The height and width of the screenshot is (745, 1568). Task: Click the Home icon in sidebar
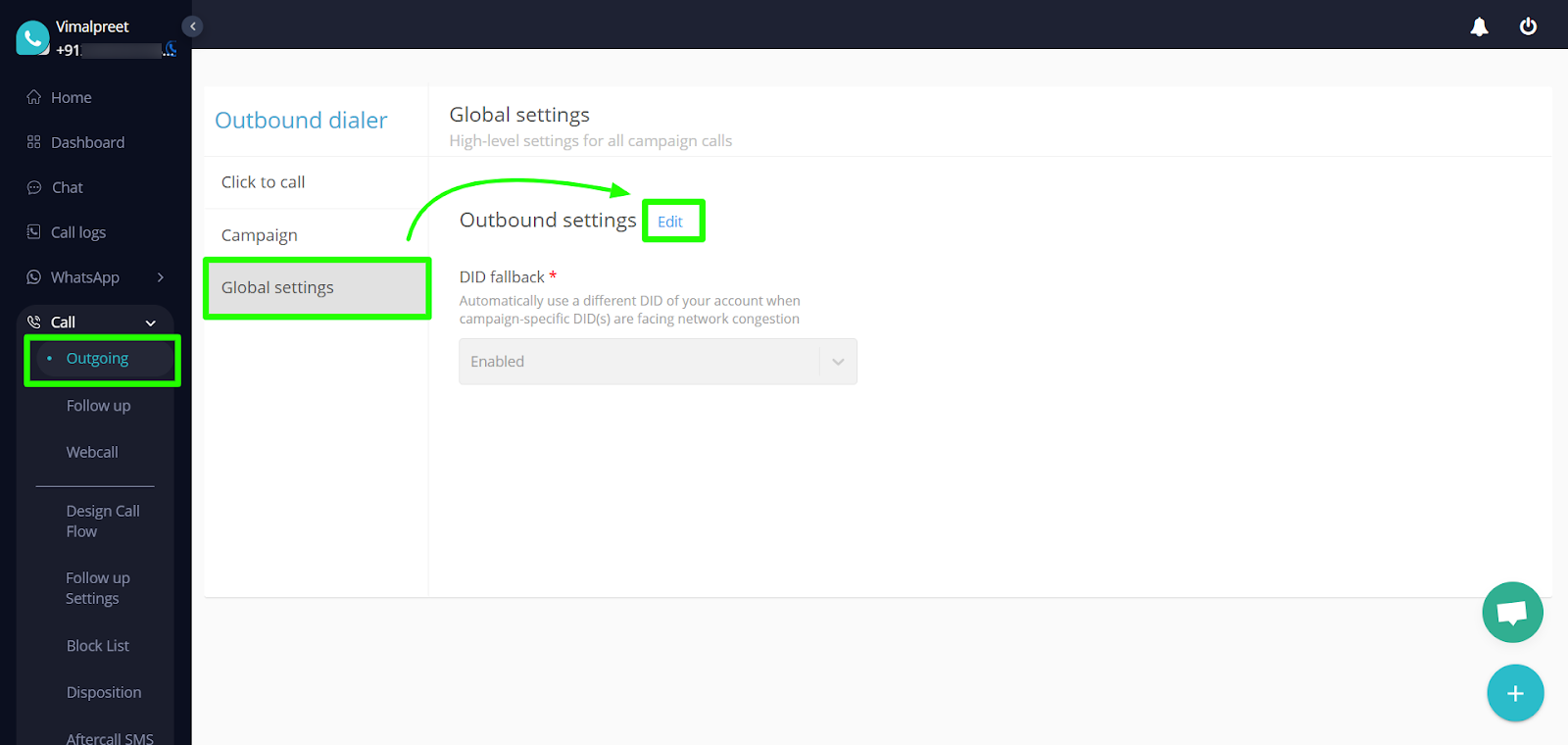[34, 97]
